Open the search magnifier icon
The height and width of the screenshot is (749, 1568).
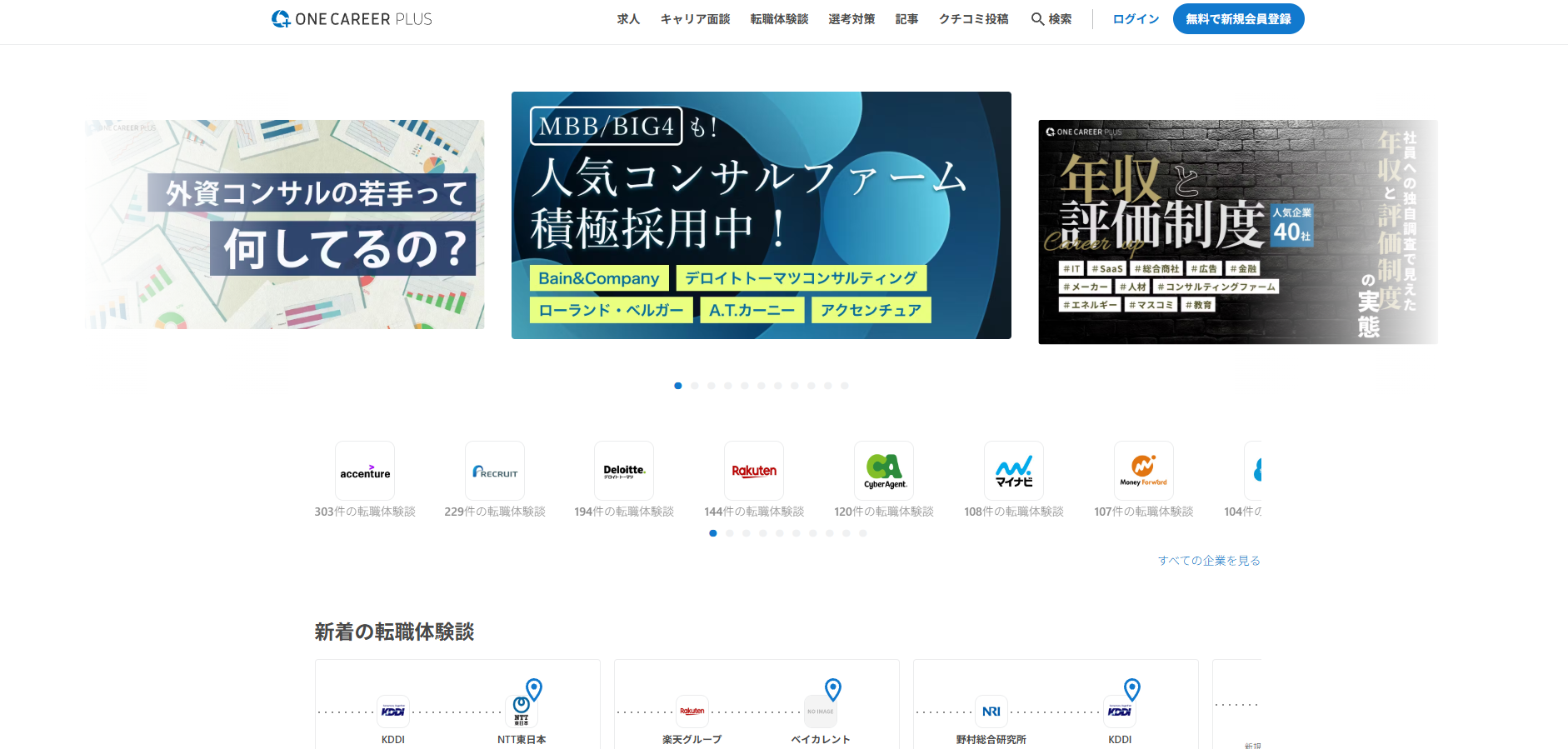tap(1038, 19)
